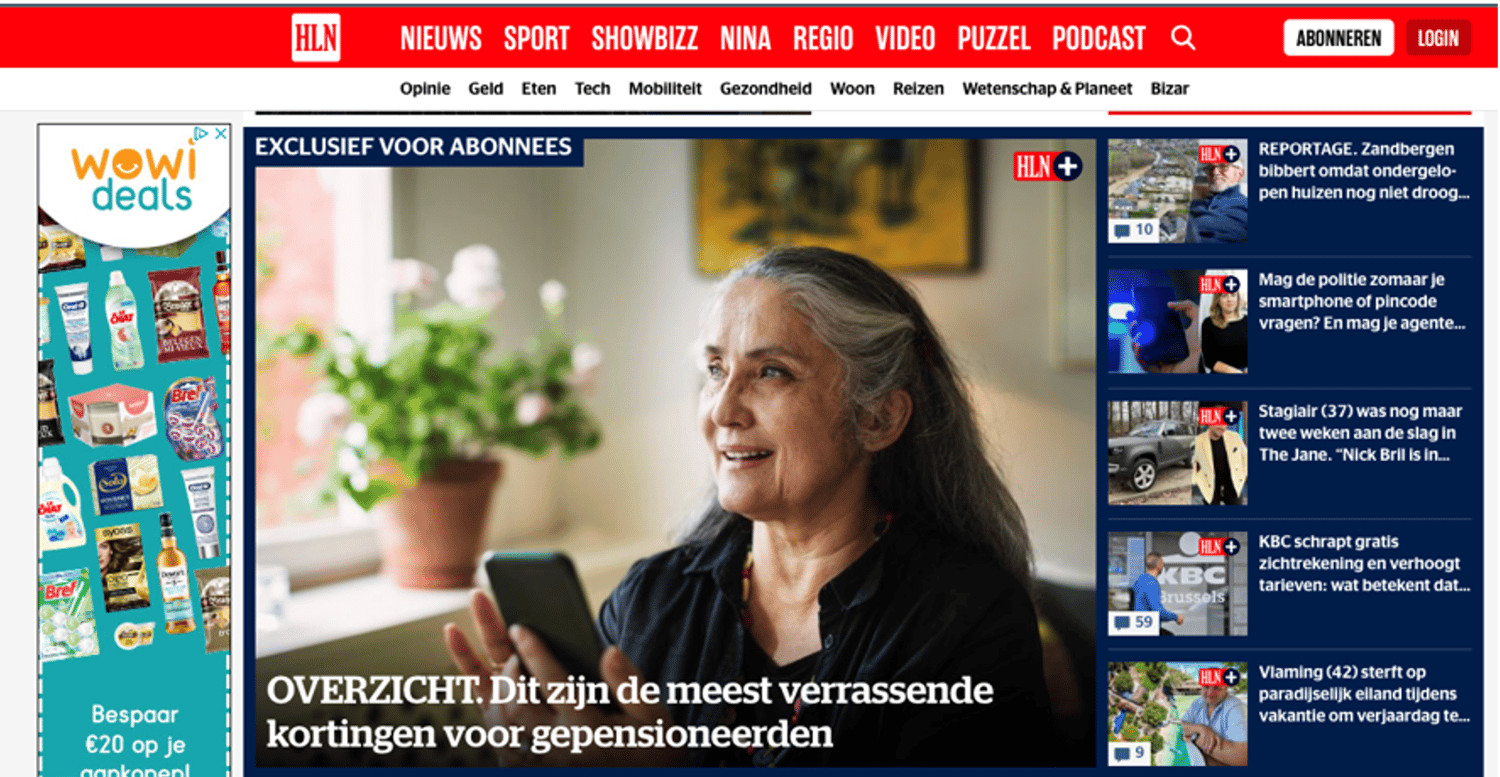Go to the SPORT section

(536, 39)
